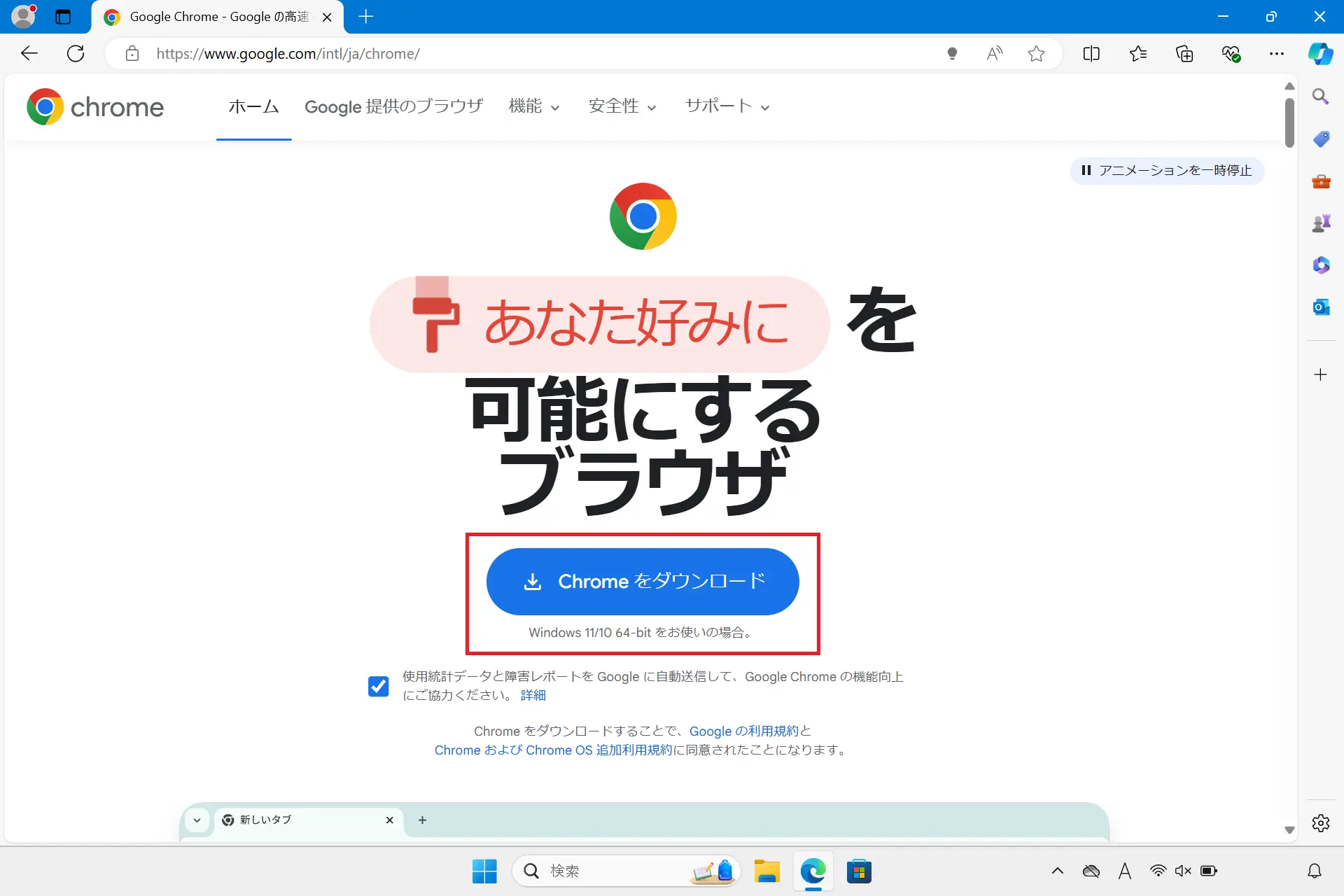
Task: Expand the サポート dropdown menu
Action: coord(727,106)
